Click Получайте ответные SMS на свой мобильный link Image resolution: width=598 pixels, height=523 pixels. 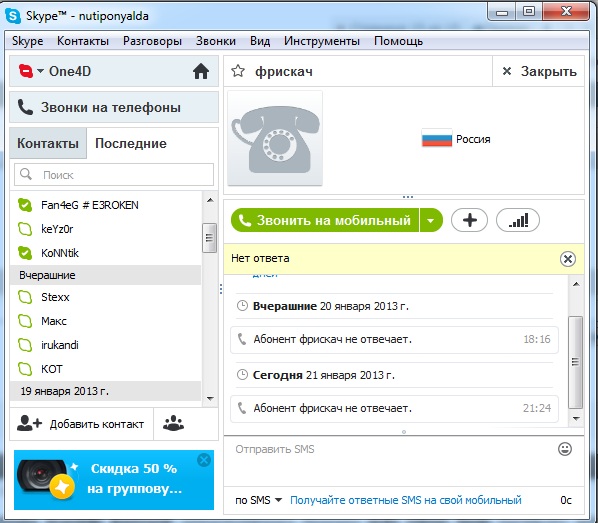click(406, 500)
